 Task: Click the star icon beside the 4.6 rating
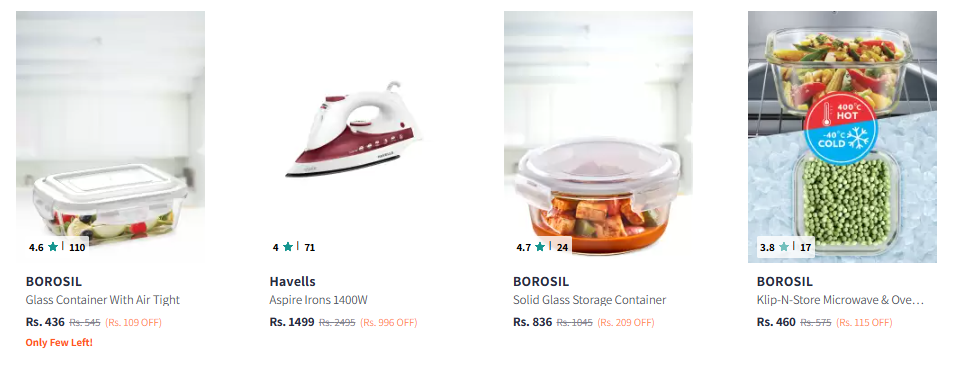click(x=53, y=247)
